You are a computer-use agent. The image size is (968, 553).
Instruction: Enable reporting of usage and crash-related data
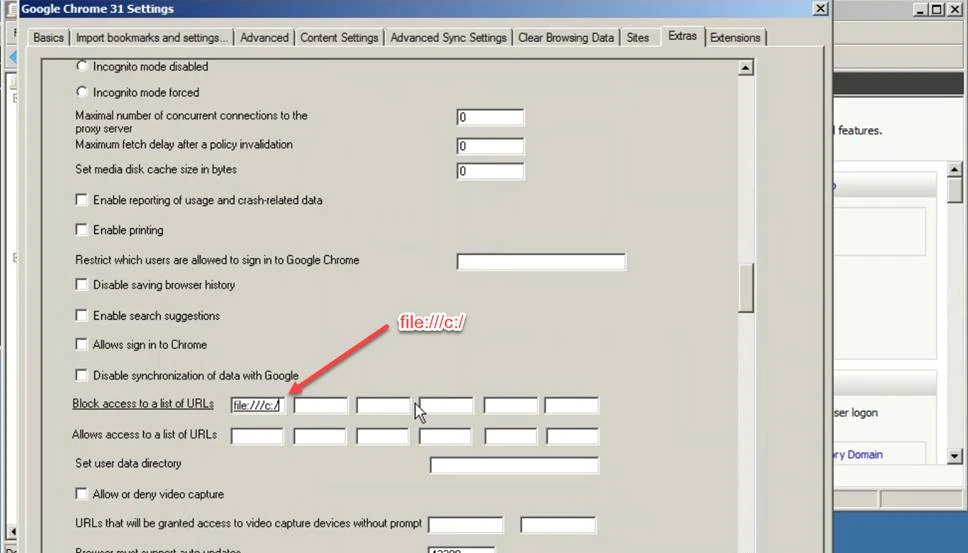tap(82, 200)
